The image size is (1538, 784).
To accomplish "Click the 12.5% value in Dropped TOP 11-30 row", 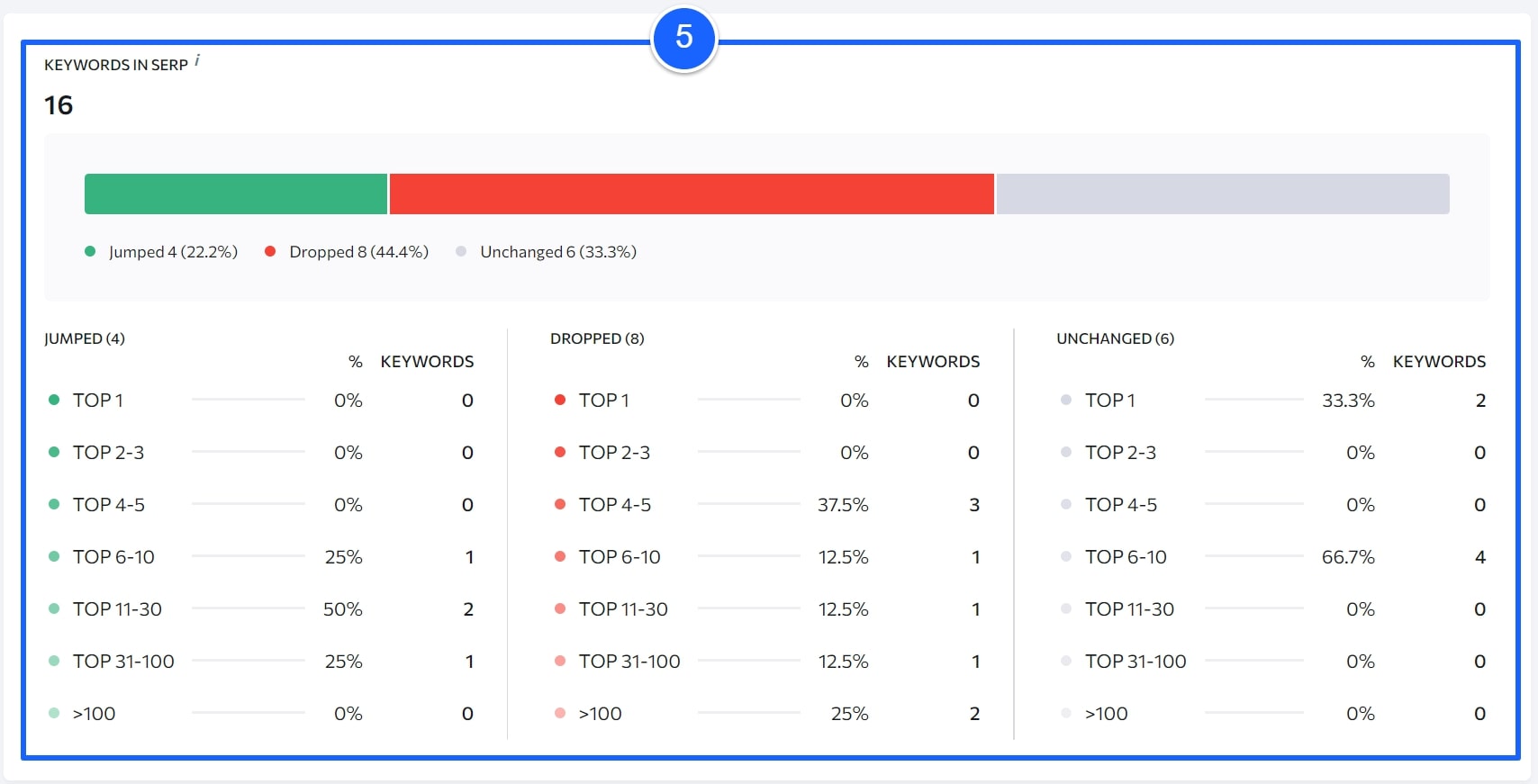I will [x=843, y=609].
